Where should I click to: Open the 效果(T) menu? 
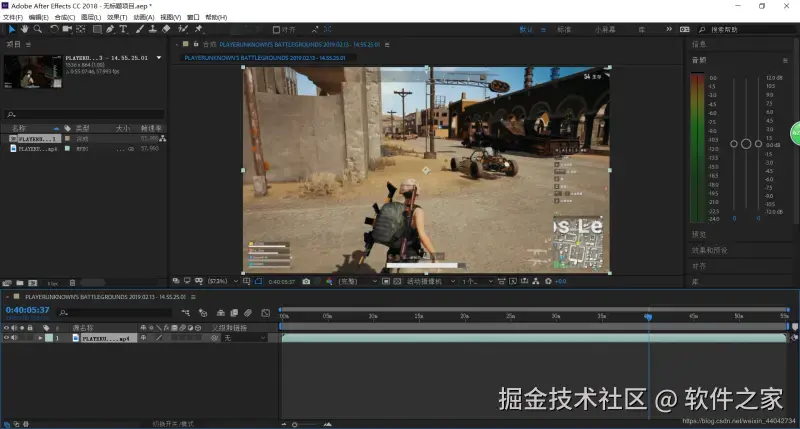117,17
